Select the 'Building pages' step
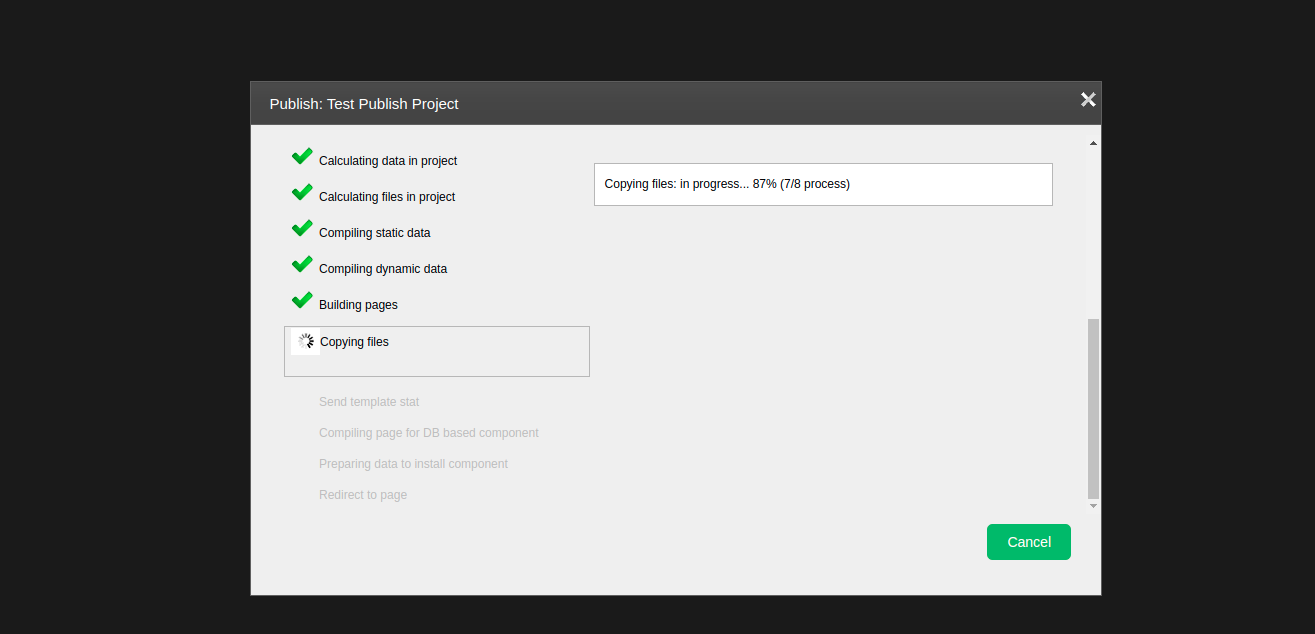 click(358, 305)
